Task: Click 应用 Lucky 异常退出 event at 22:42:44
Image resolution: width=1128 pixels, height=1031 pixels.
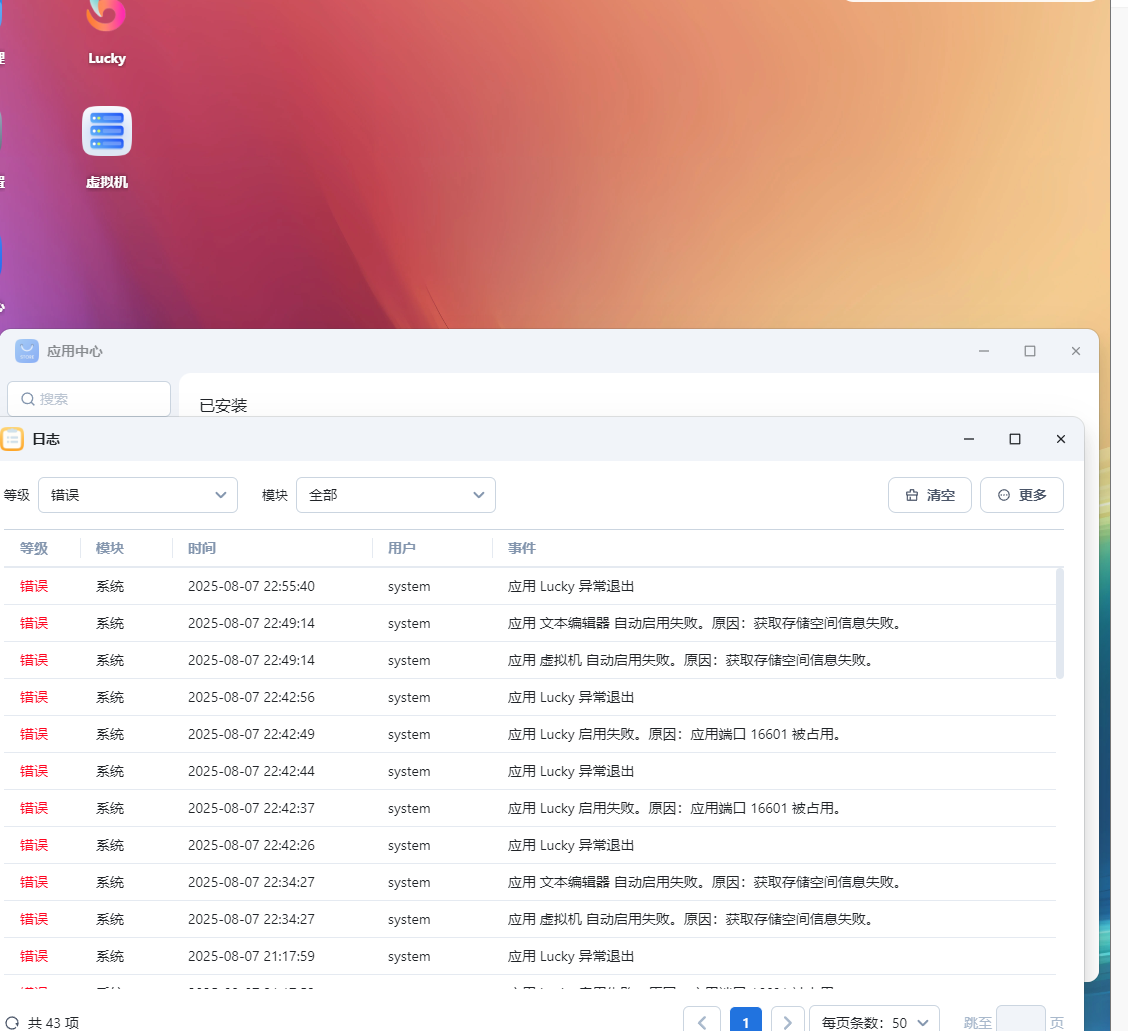Action: click(571, 771)
